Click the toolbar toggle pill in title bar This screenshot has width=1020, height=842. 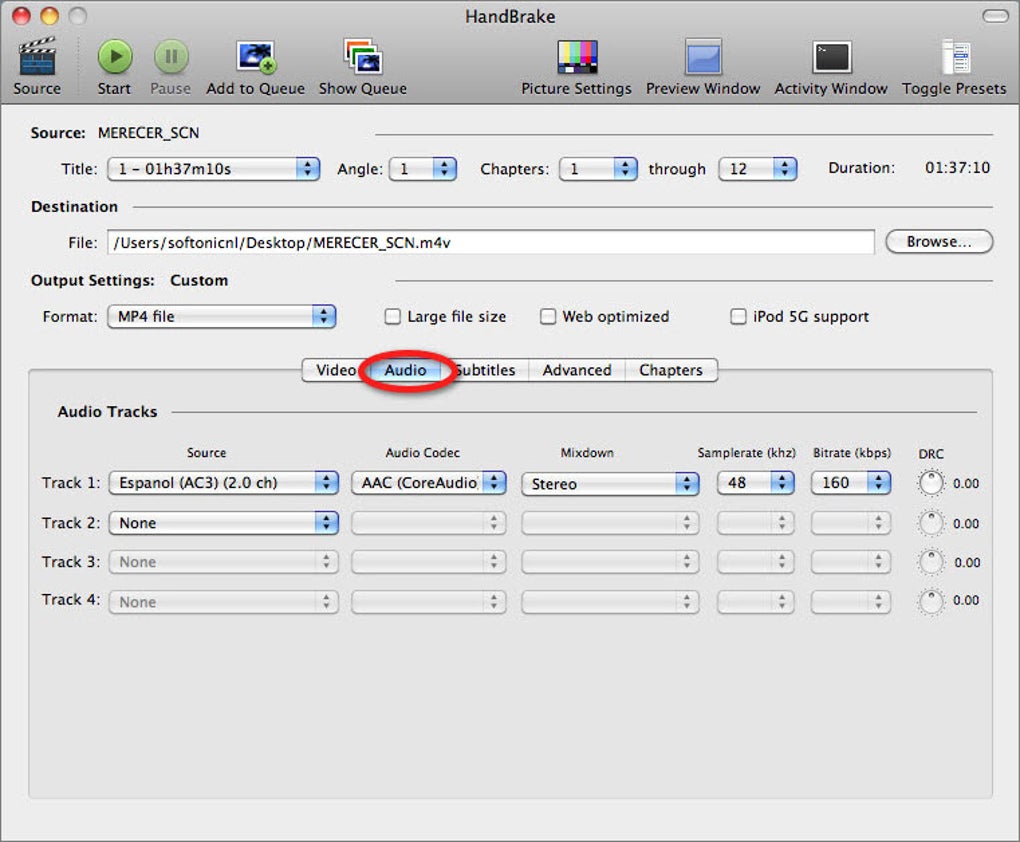995,16
